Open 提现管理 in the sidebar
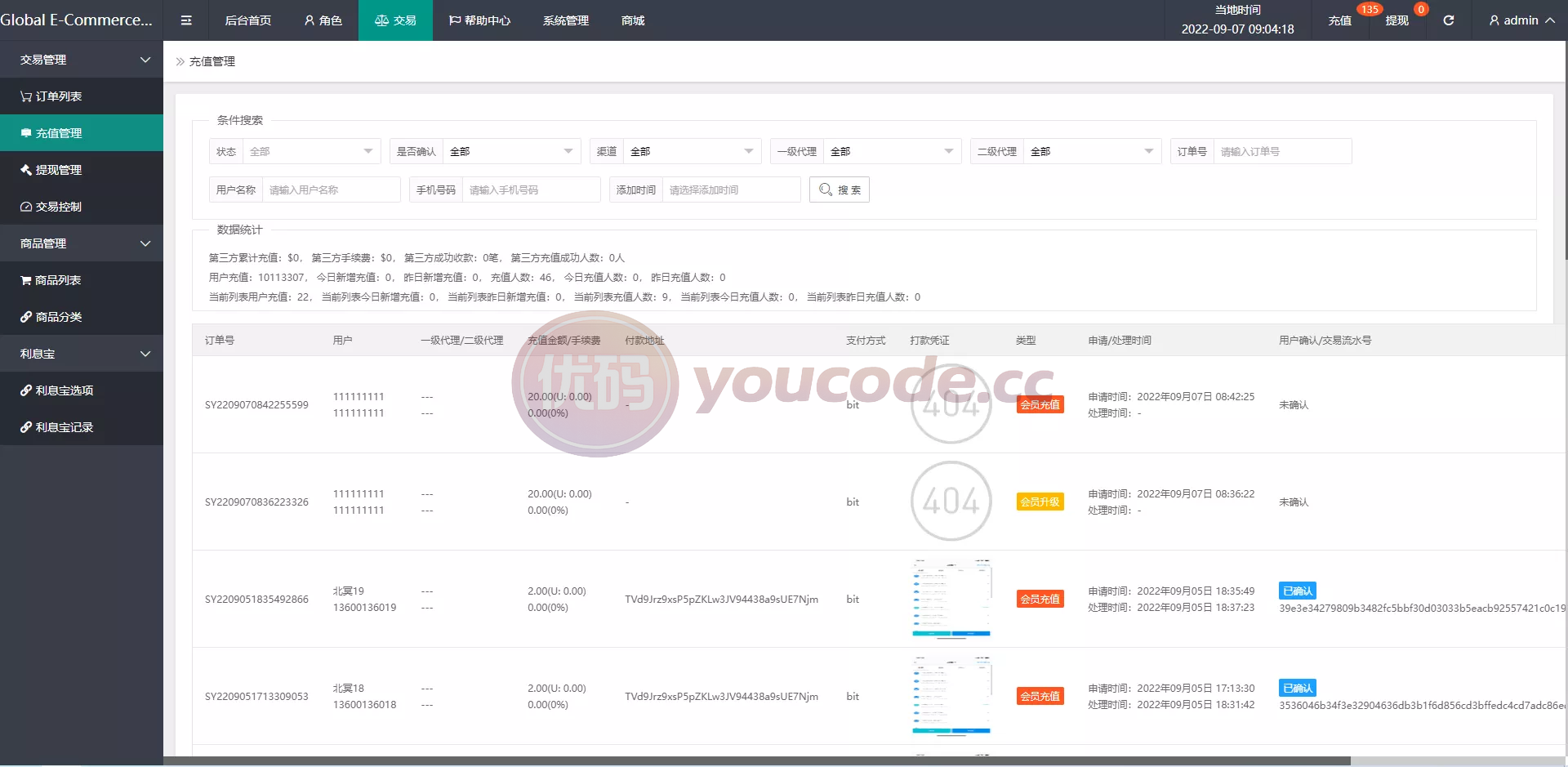Screen dimensions: 1568x767 coord(82,170)
